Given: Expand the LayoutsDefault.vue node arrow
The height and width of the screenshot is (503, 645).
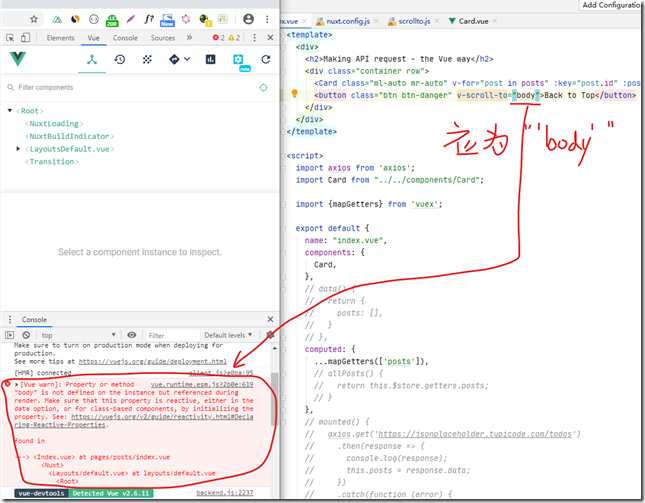Looking at the screenshot, I should click(x=18, y=148).
